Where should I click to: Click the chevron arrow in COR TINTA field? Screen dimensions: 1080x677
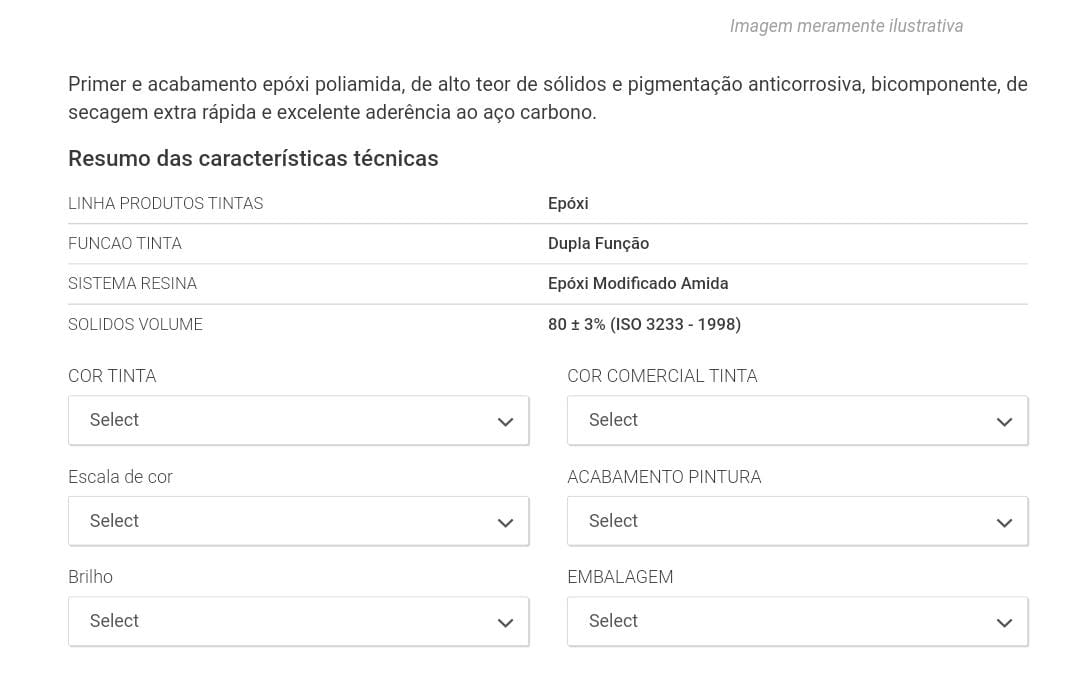505,422
